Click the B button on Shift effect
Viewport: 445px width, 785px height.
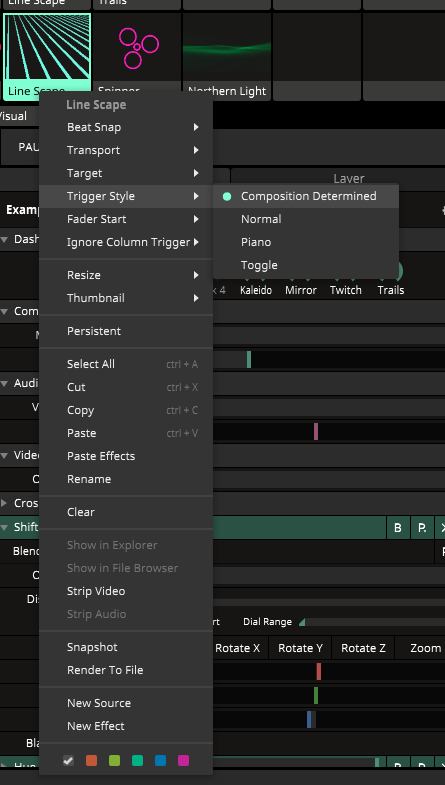pos(398,528)
